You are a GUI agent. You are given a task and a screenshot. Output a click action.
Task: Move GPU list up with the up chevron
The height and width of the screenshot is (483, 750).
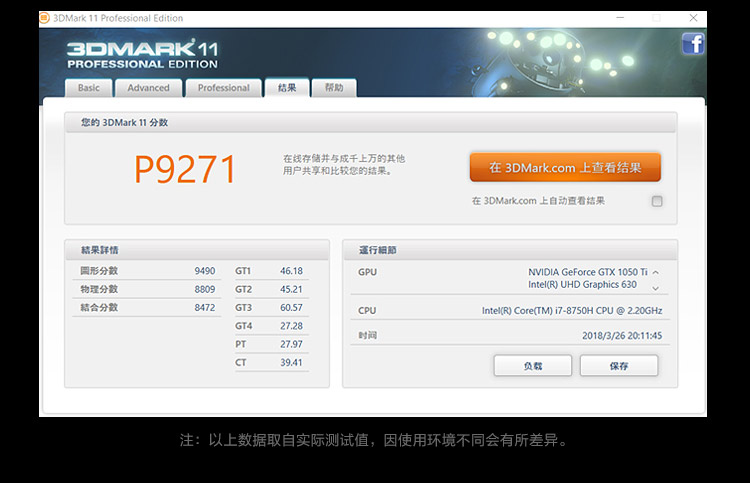[656, 272]
